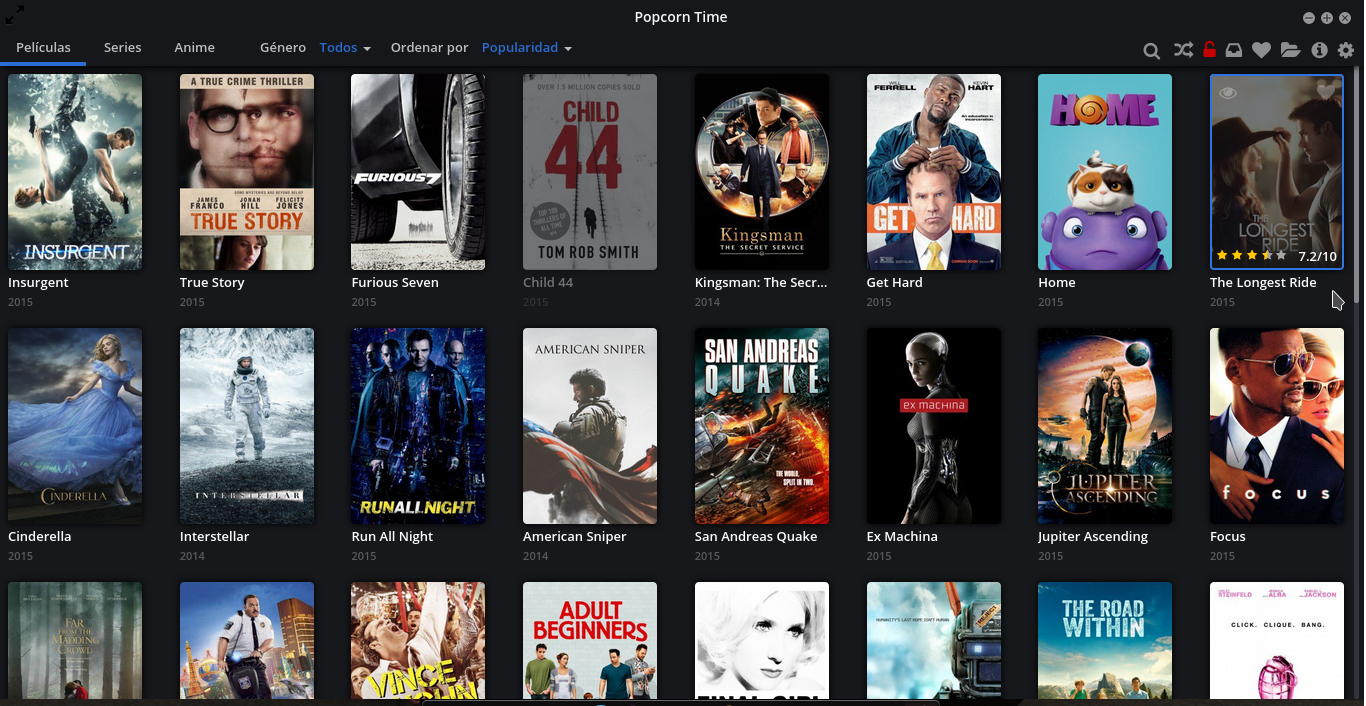Click the 'American Sniper' title text
Image resolution: width=1366 pixels, height=706 pixels.
[x=575, y=537]
